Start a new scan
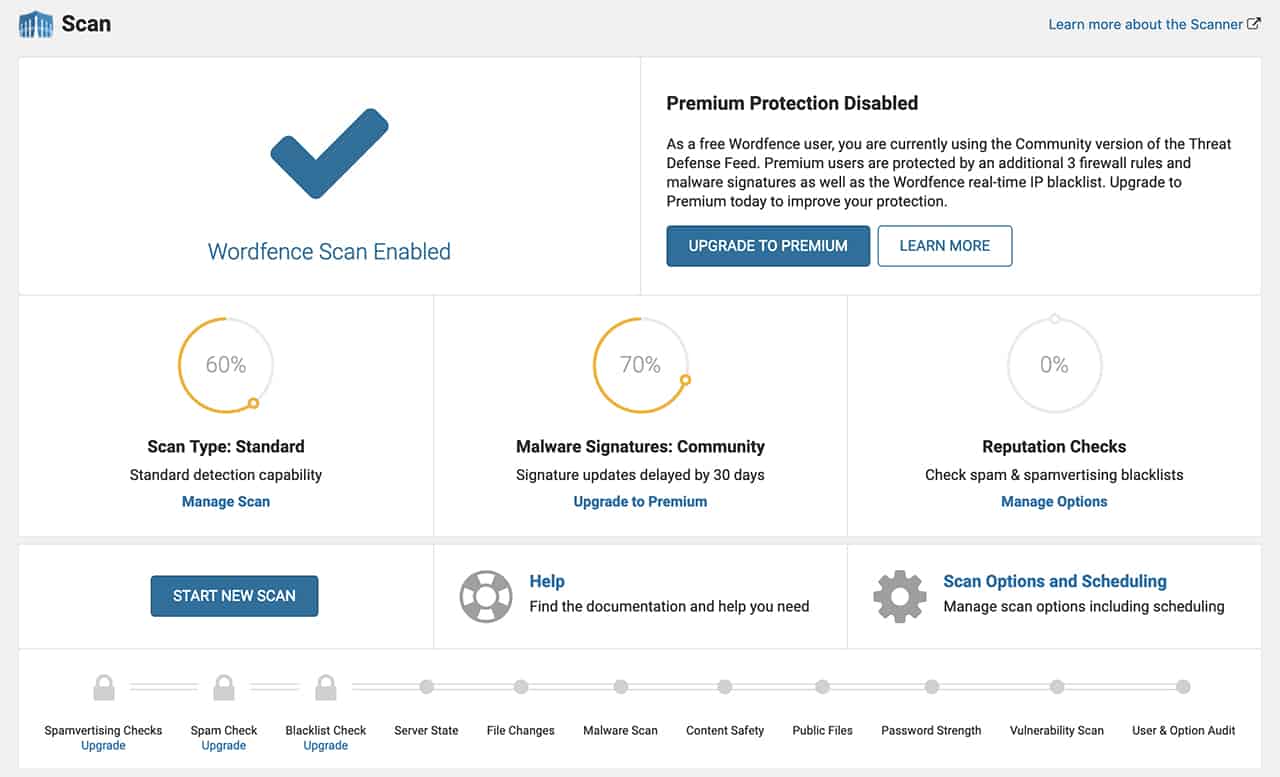This screenshot has width=1280, height=777. coord(234,596)
